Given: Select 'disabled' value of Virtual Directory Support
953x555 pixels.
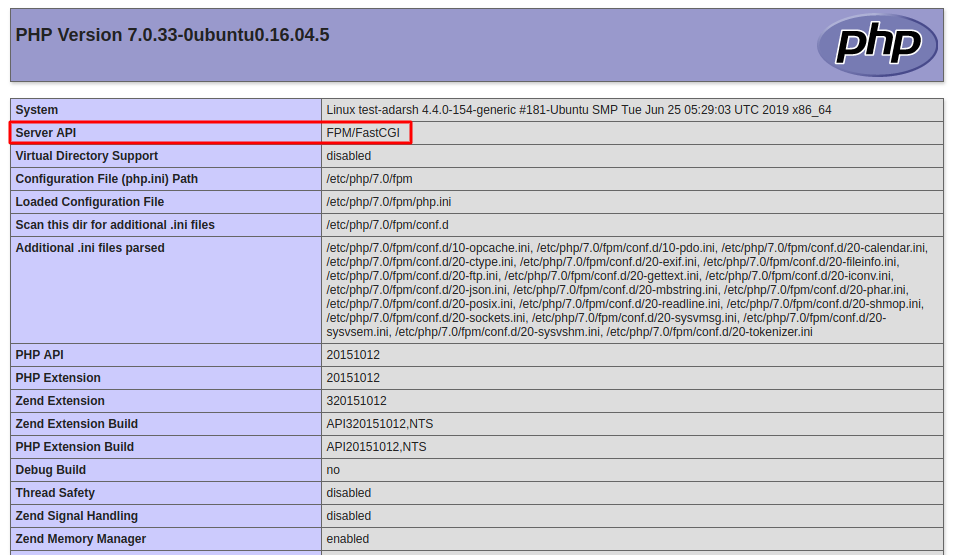Looking at the screenshot, I should (348, 156).
